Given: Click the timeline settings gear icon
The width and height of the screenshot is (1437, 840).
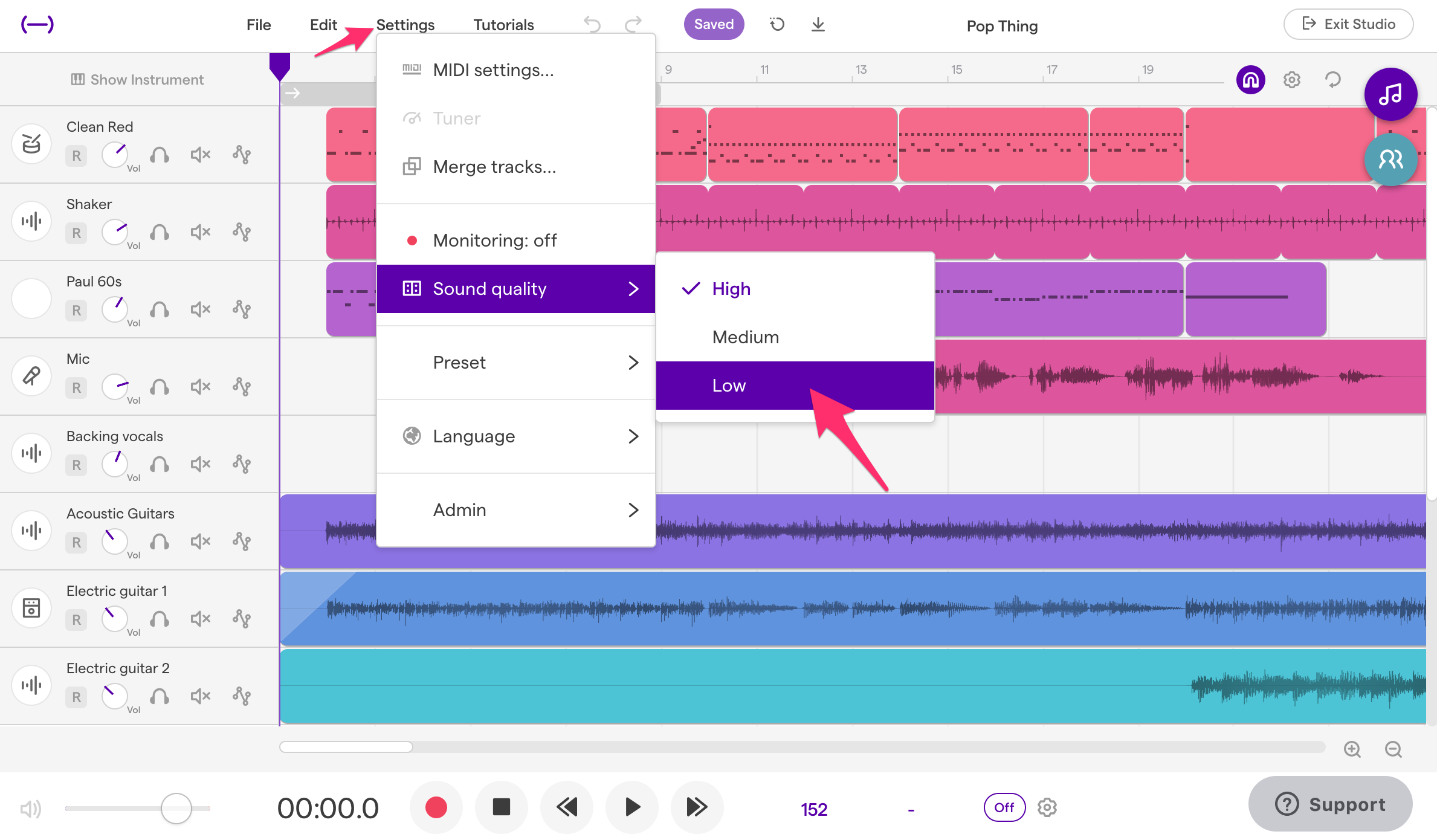Looking at the screenshot, I should pyautogui.click(x=1292, y=80).
